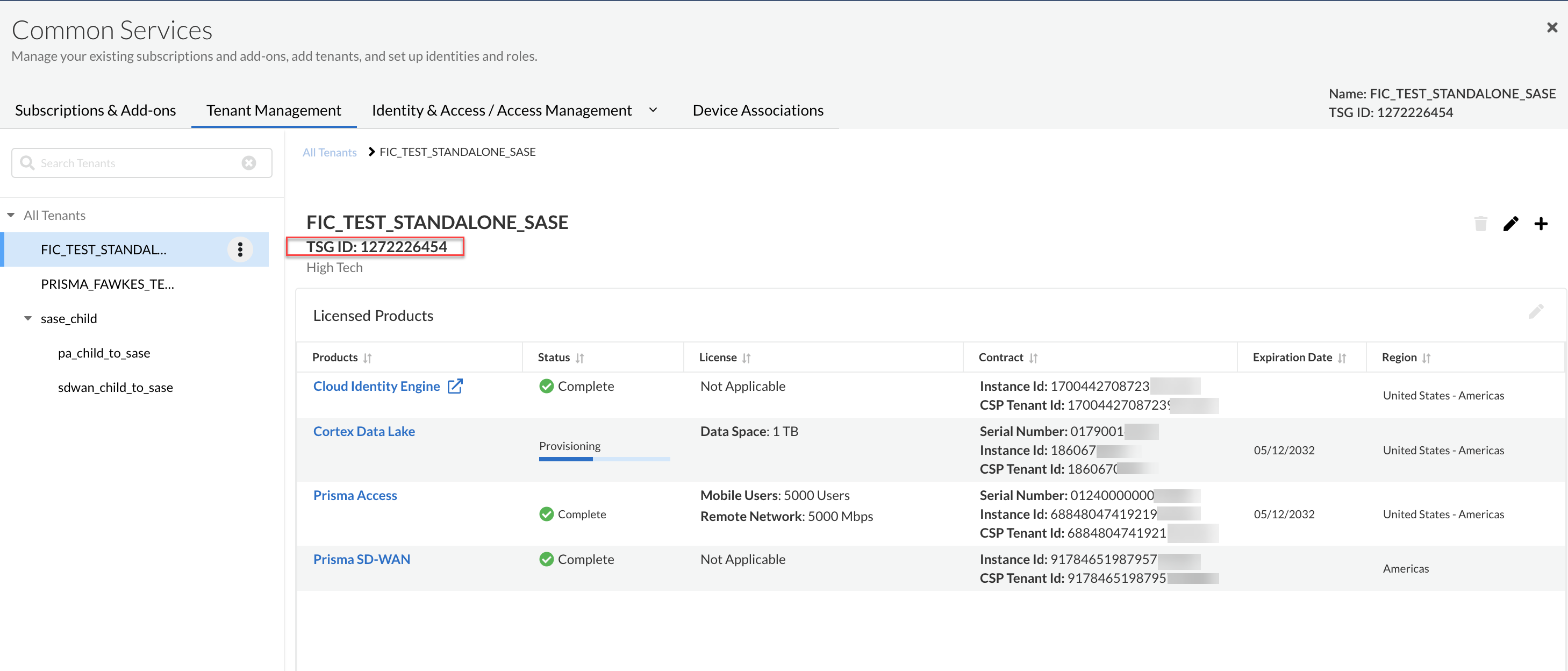Click the plus add tenant icon

(x=1541, y=224)
